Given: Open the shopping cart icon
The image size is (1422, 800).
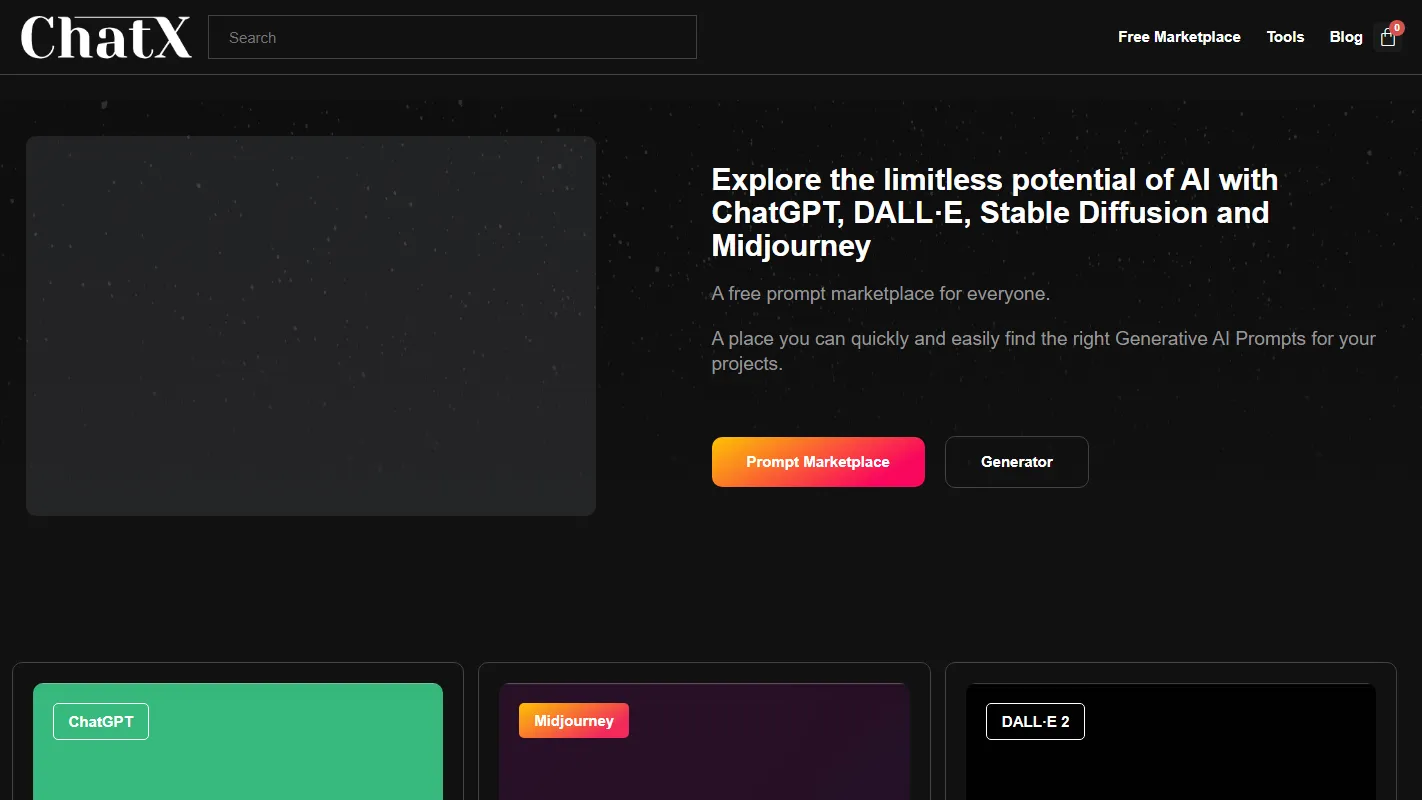Looking at the screenshot, I should coord(1387,39).
